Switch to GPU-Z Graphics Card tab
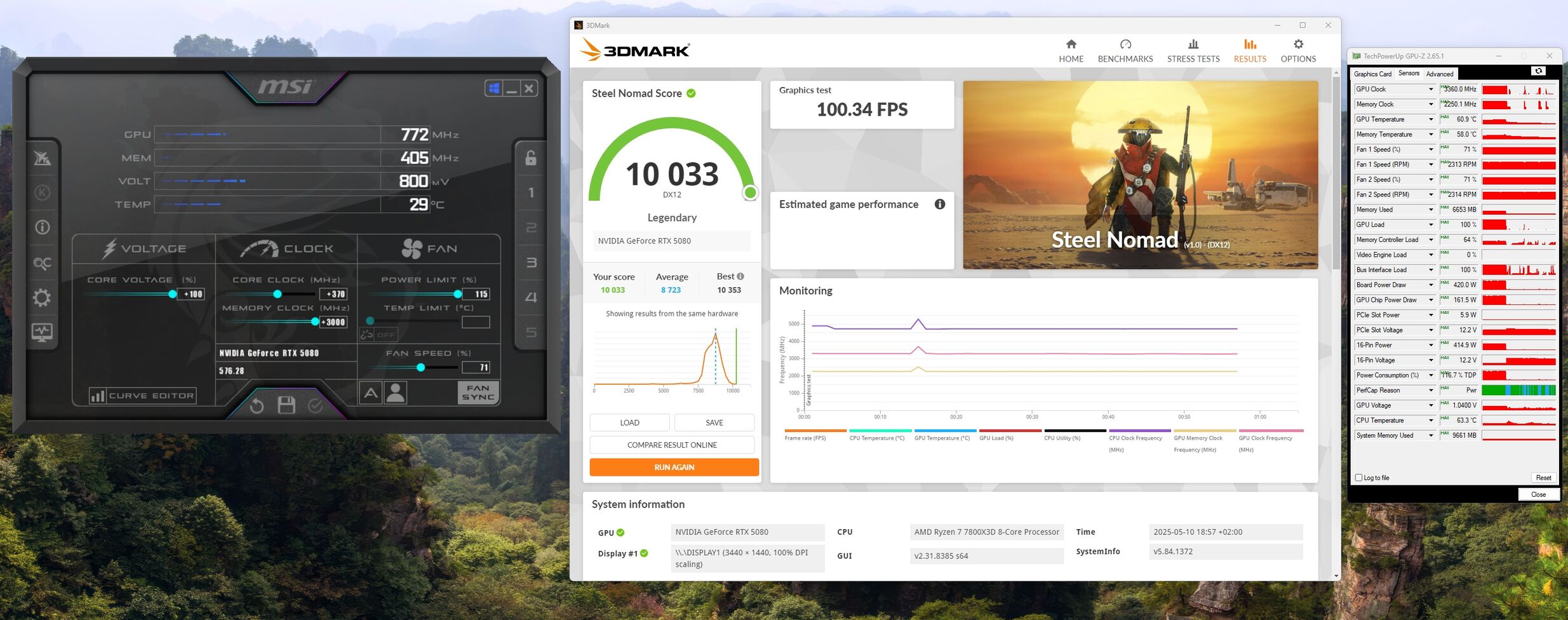1568x620 pixels. pyautogui.click(x=1372, y=74)
